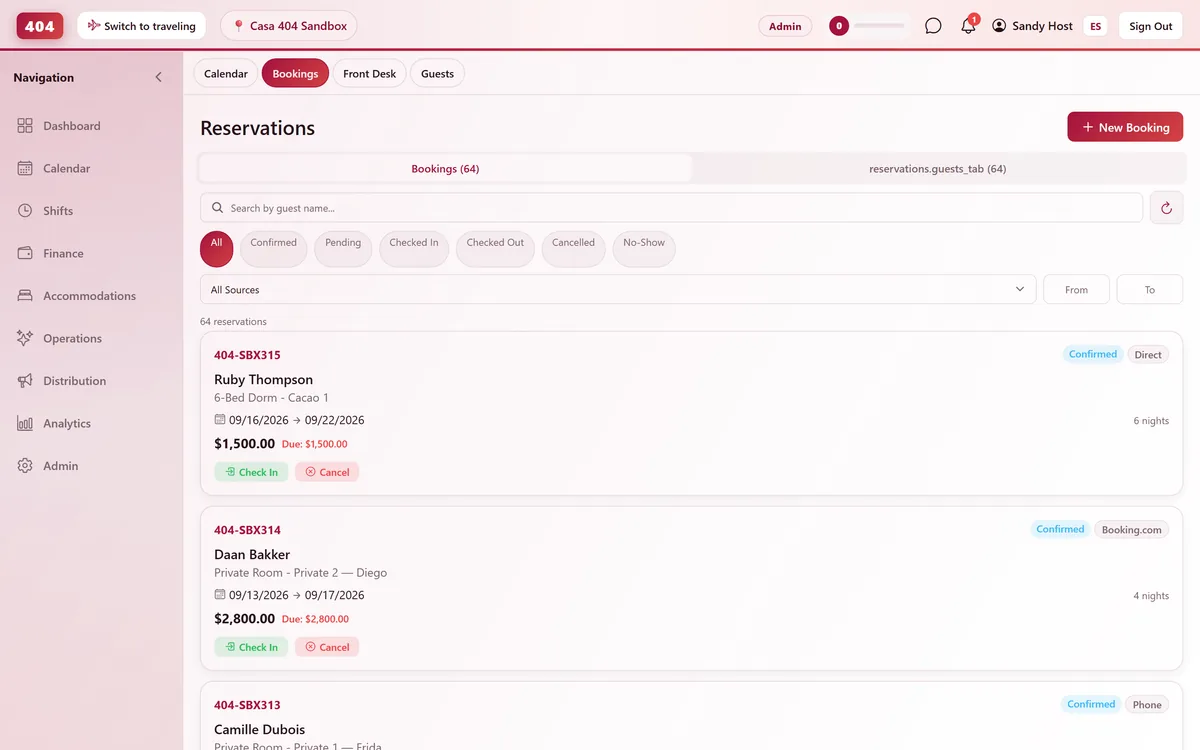The width and height of the screenshot is (1200, 750).
Task: Select the Bookings top tab
Action: (x=295, y=73)
